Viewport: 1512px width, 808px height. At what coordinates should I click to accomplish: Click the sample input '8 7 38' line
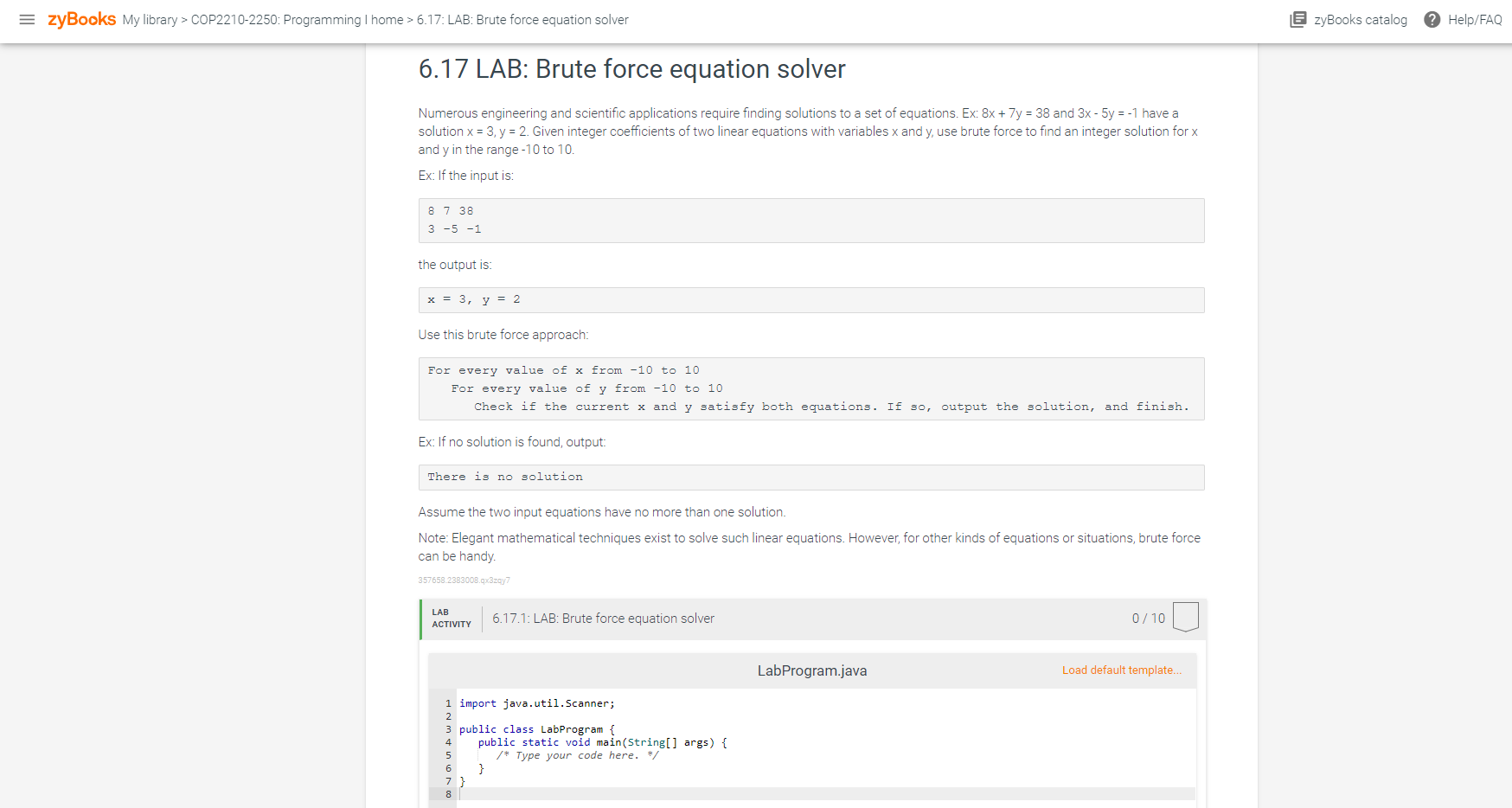(x=451, y=211)
